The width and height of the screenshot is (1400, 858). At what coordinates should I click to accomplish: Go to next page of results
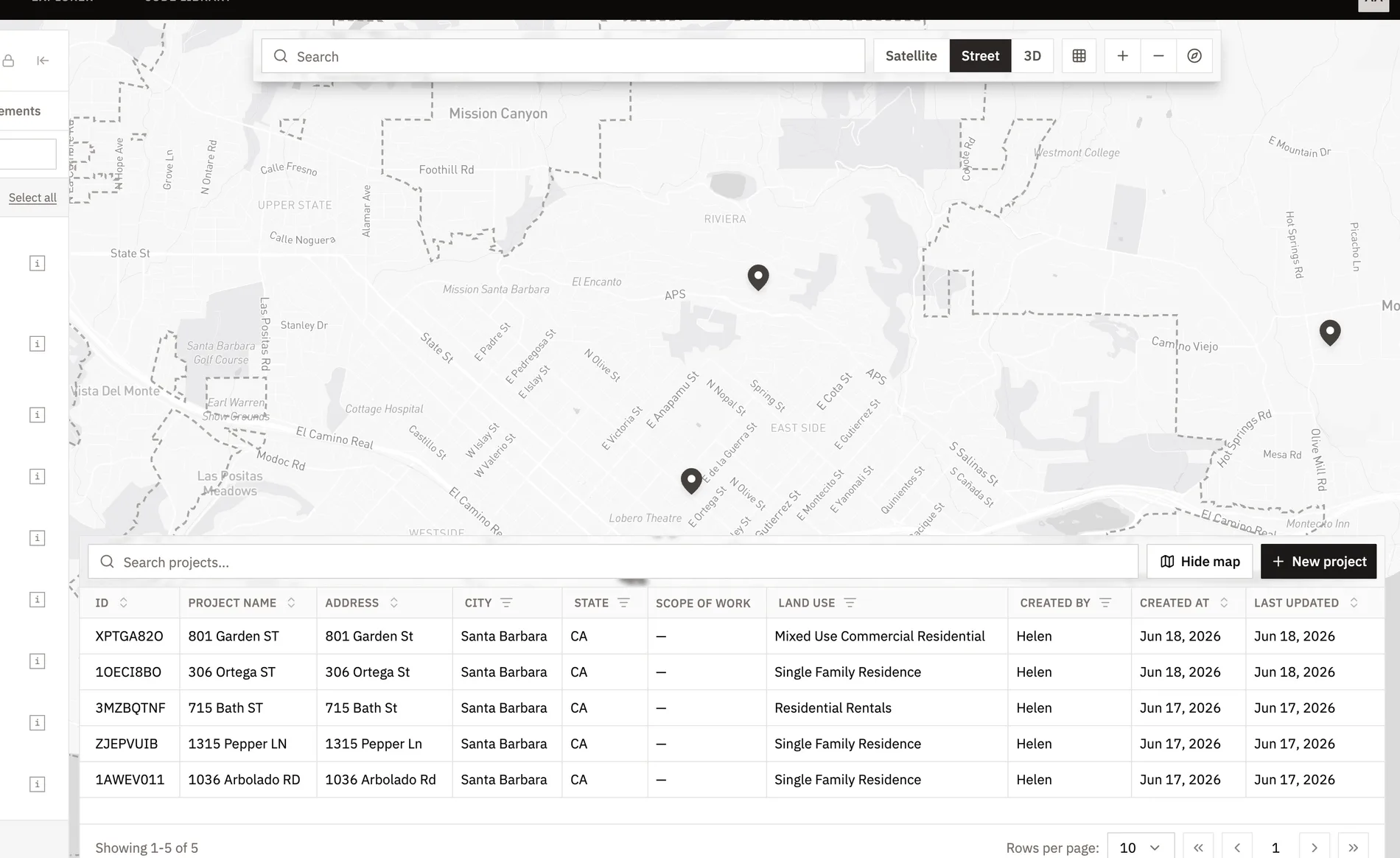[x=1314, y=848]
